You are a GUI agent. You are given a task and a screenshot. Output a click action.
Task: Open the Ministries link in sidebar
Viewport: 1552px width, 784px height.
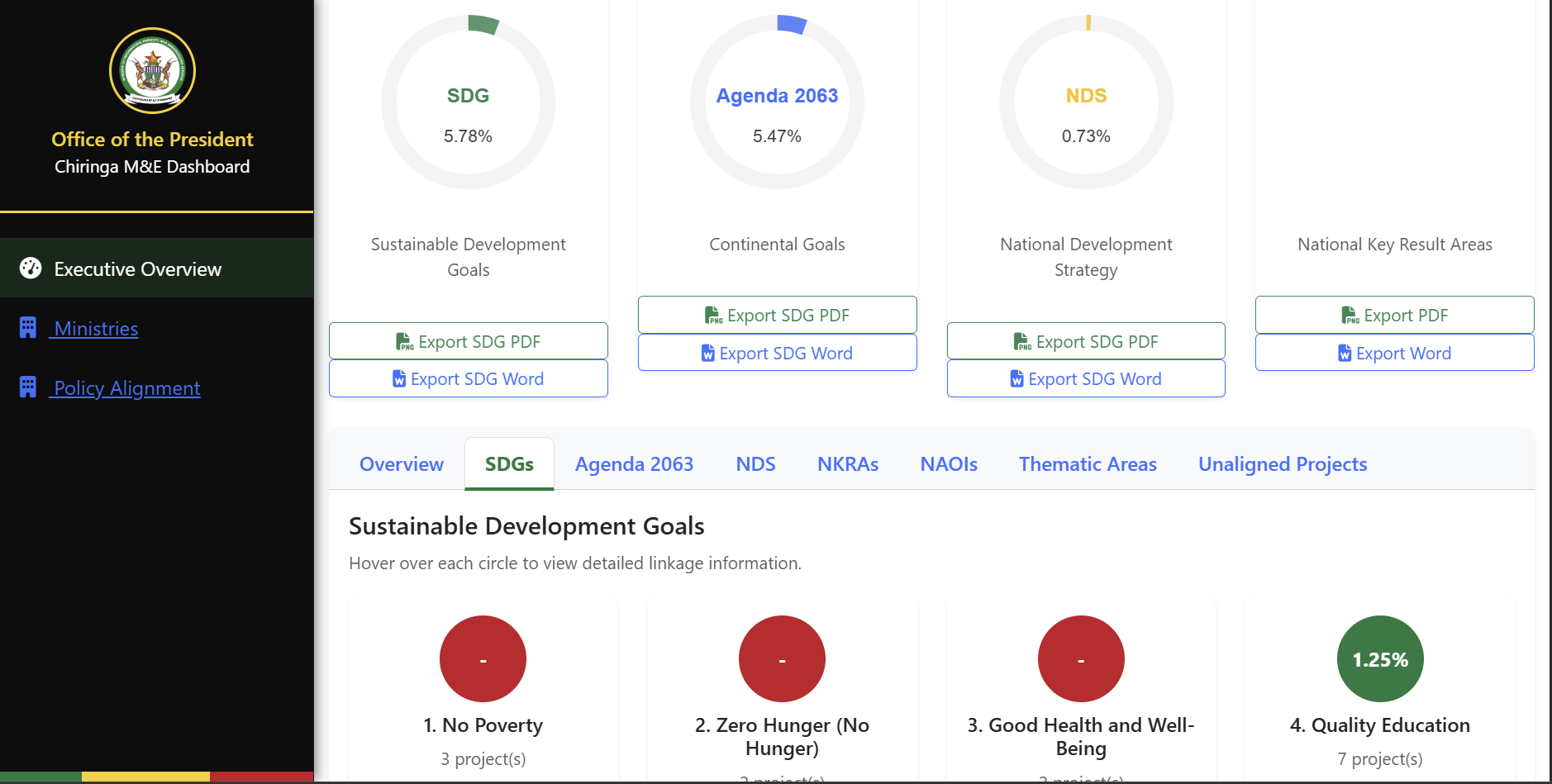[94, 327]
